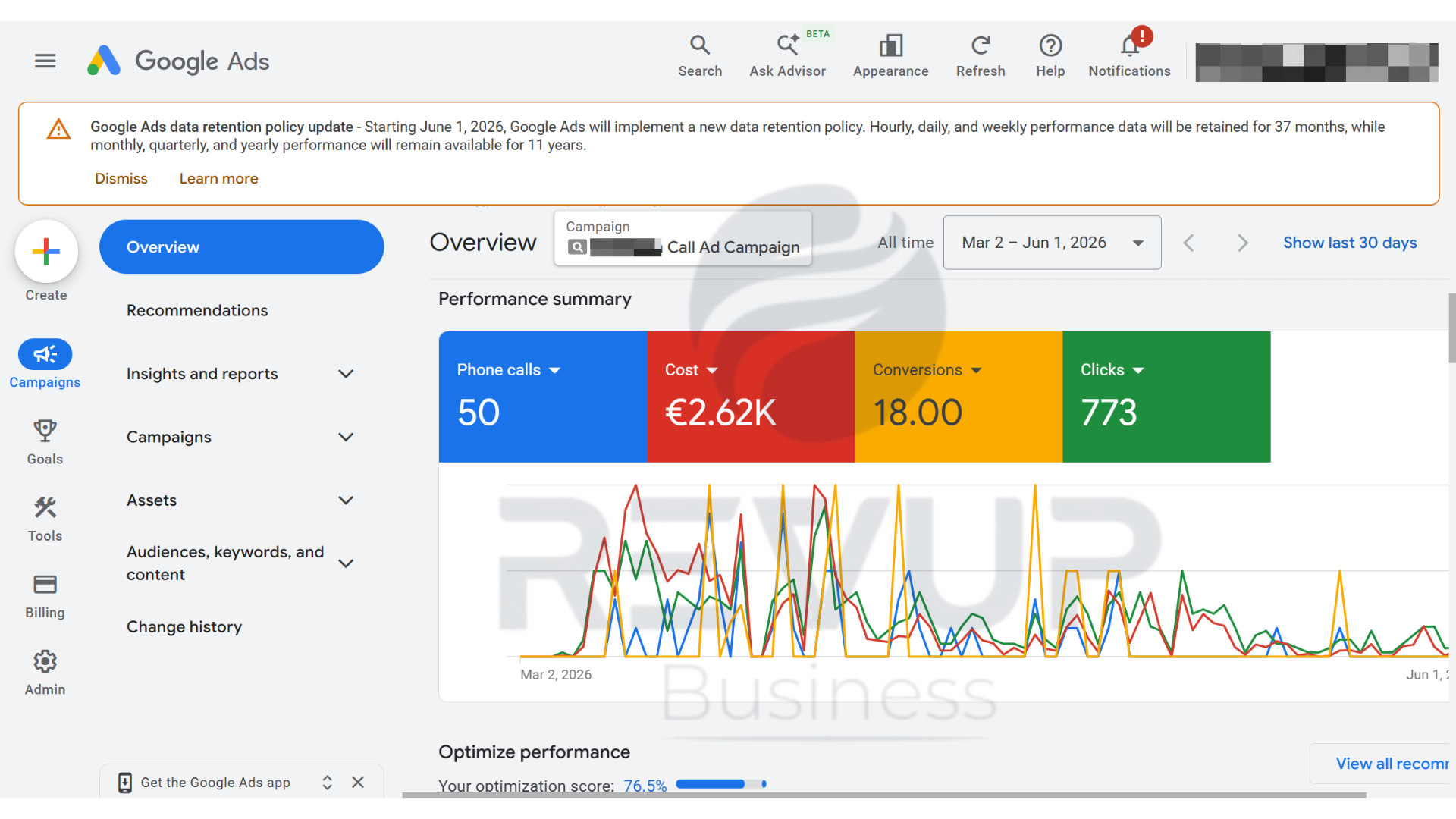The height and width of the screenshot is (819, 1456).
Task: Open Recommendations page
Action: tap(197, 310)
